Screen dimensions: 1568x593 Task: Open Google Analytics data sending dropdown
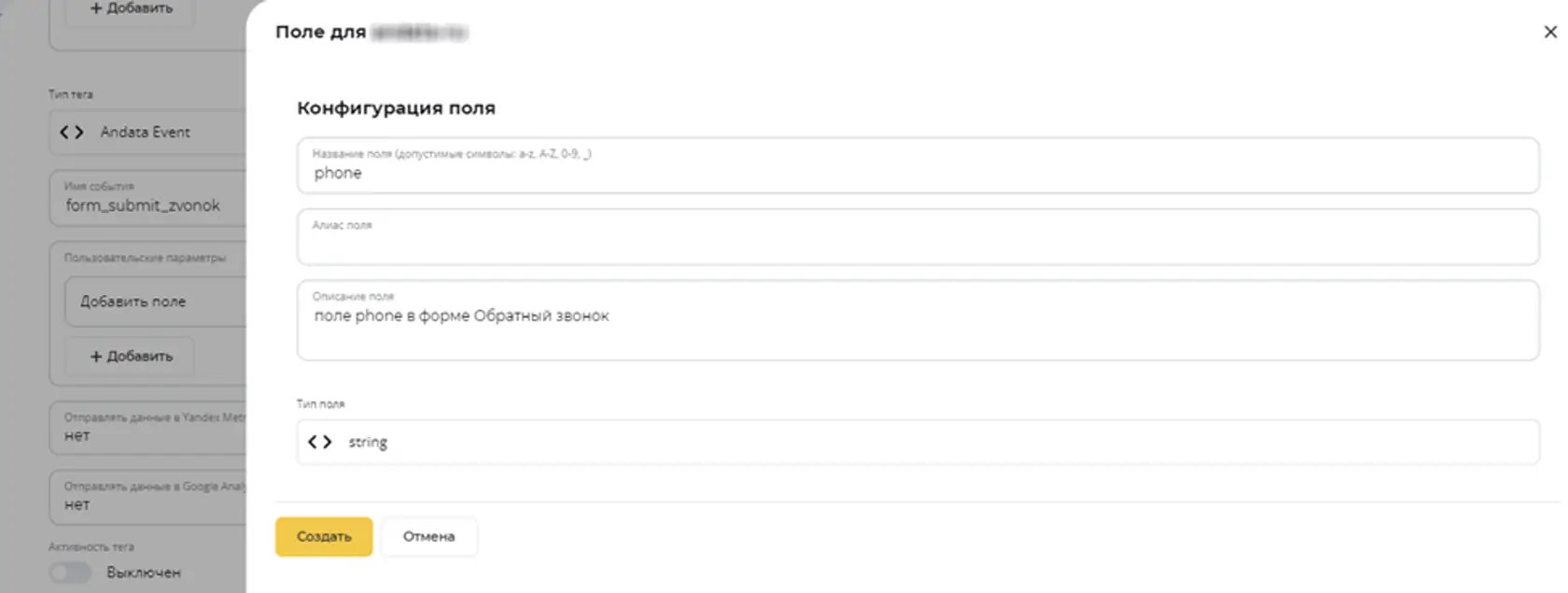pos(148,497)
